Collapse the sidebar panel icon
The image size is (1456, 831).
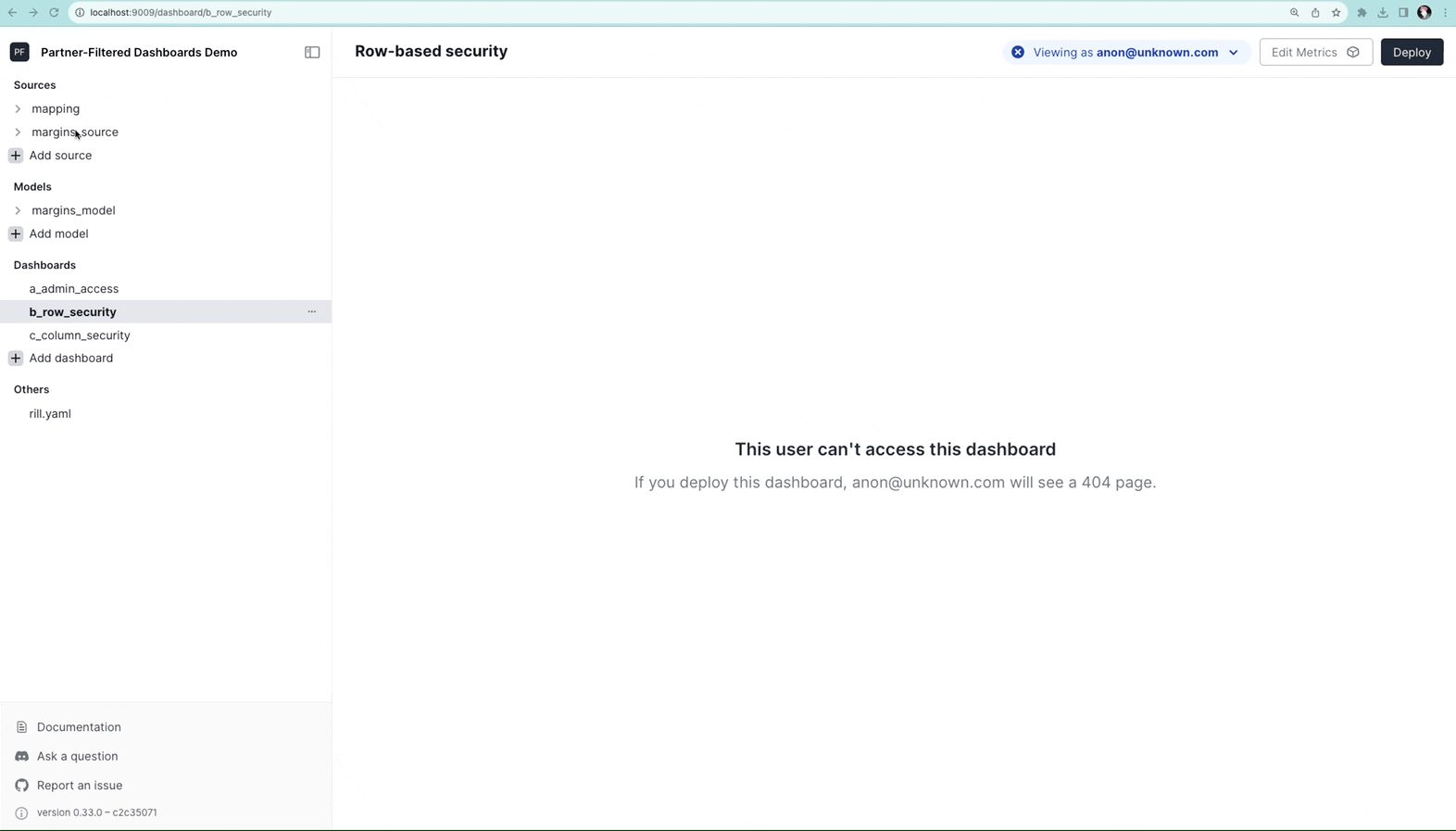tap(312, 53)
